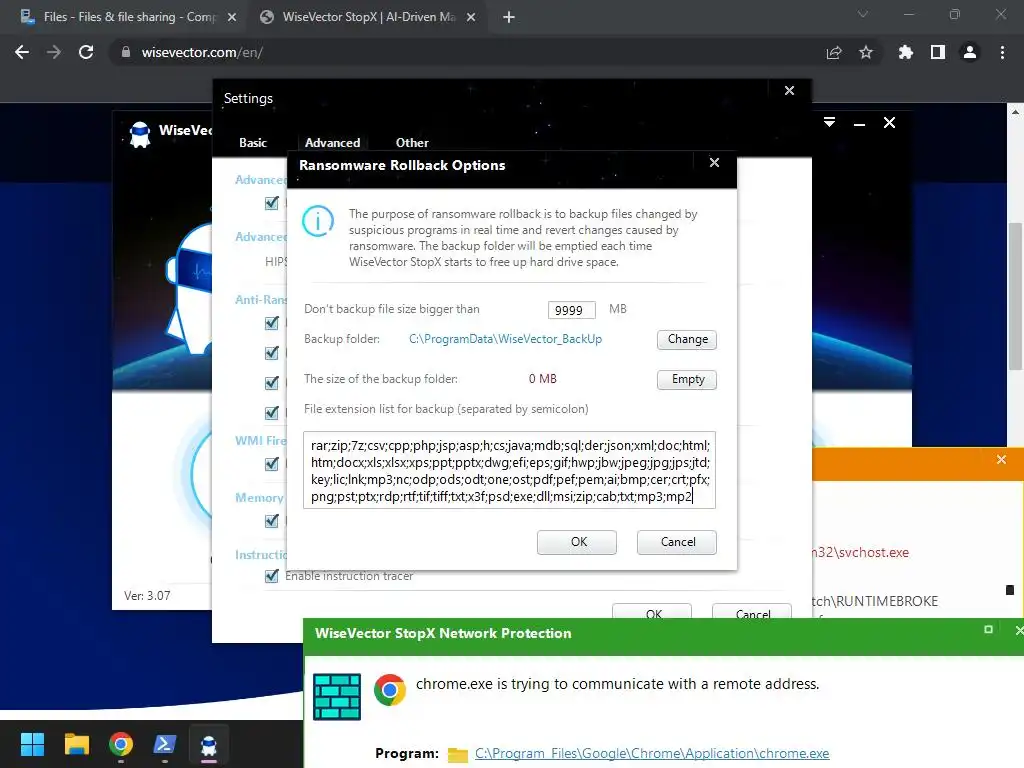Close the WiseVector StopX main window
1024x768 pixels.
[889, 123]
